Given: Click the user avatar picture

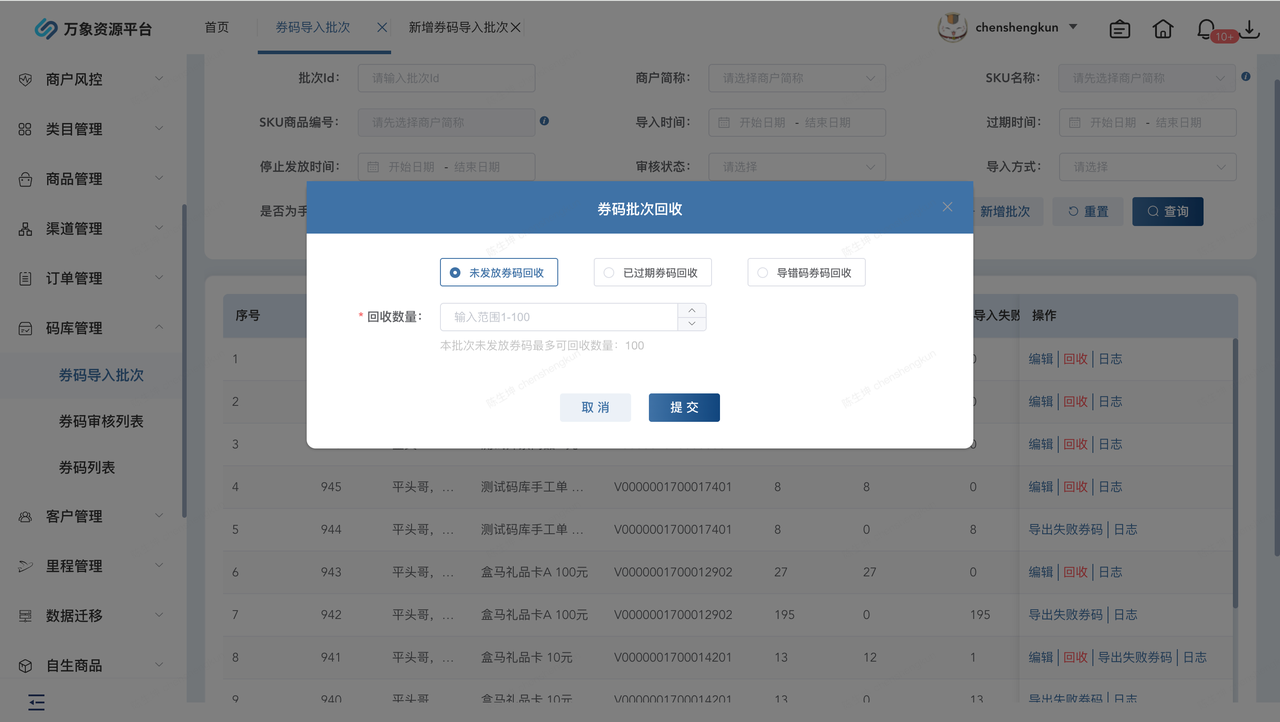Looking at the screenshot, I should click(952, 28).
